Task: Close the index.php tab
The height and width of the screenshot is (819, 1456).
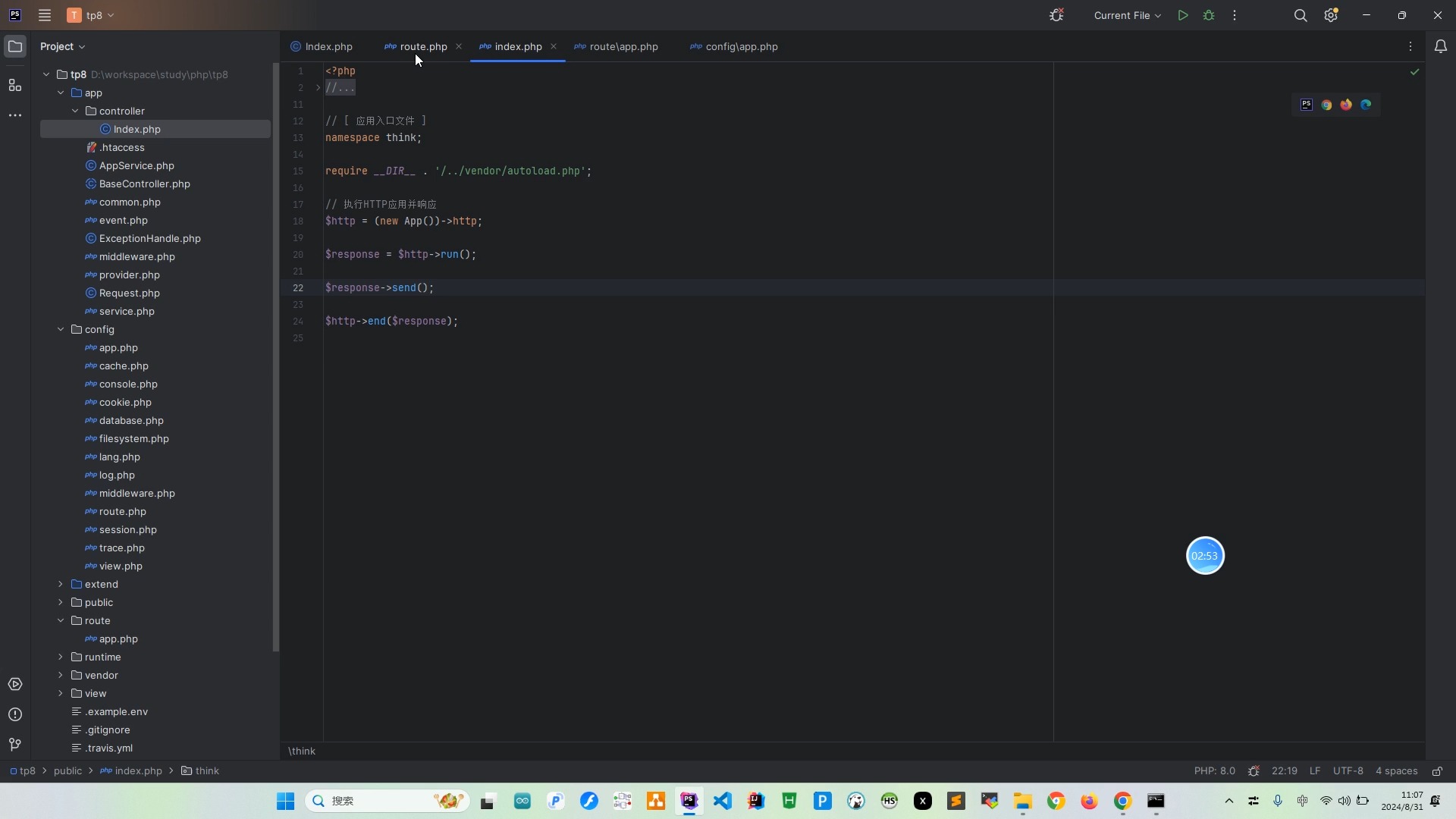Action: 554,46
